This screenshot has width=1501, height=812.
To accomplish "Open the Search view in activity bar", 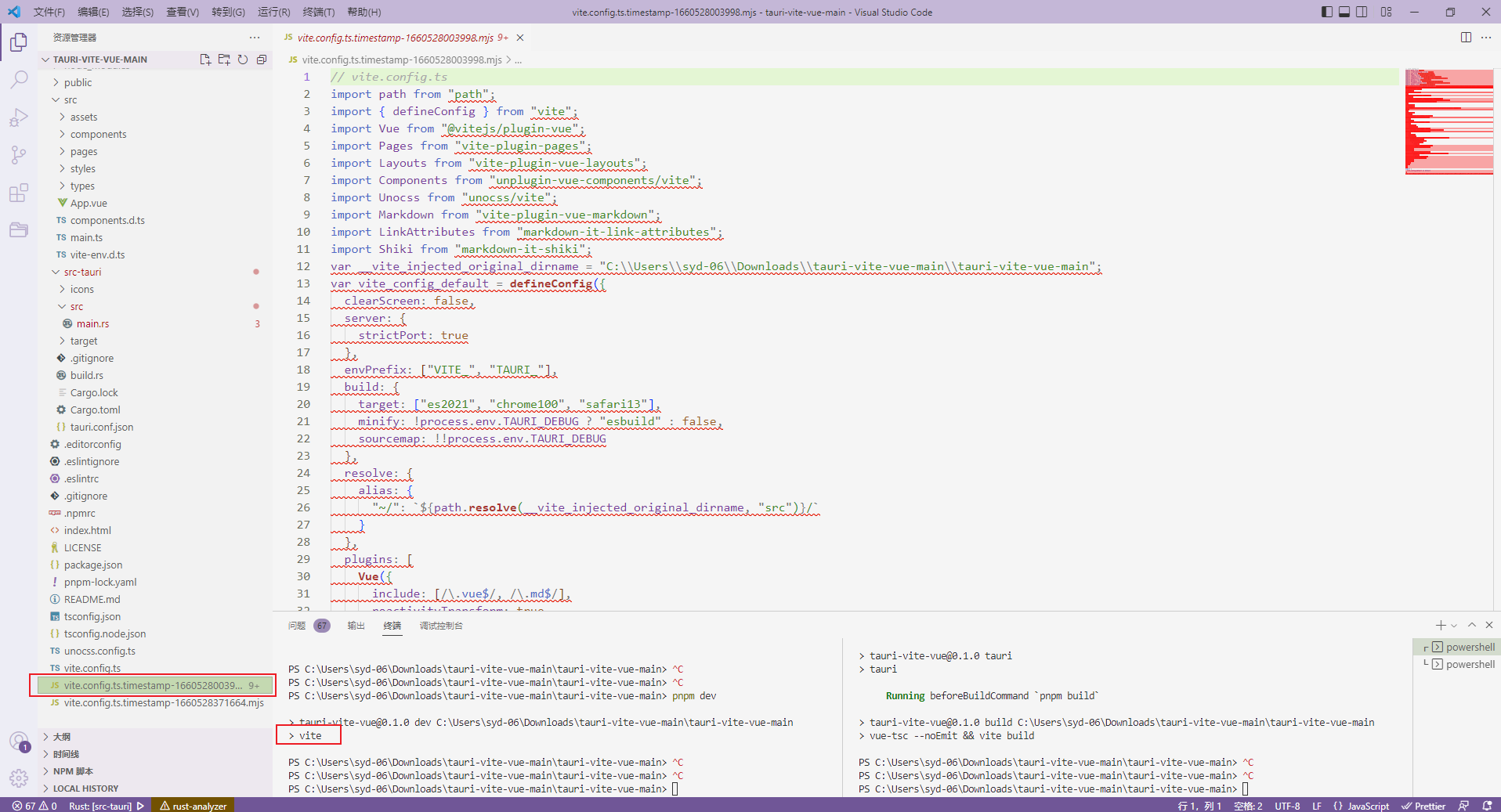I will coord(19,79).
